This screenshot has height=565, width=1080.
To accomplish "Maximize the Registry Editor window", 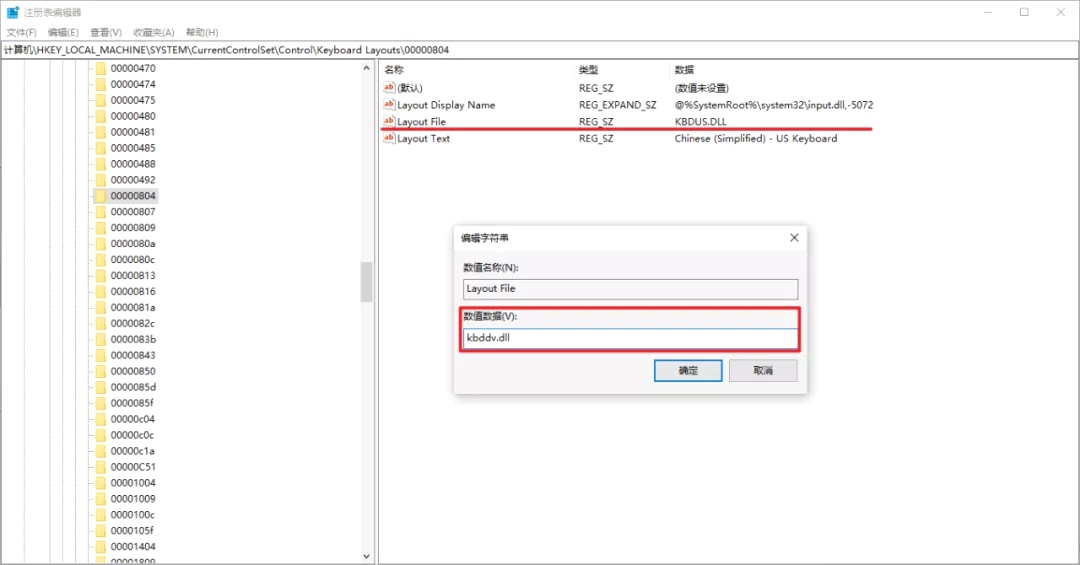I will [1024, 12].
